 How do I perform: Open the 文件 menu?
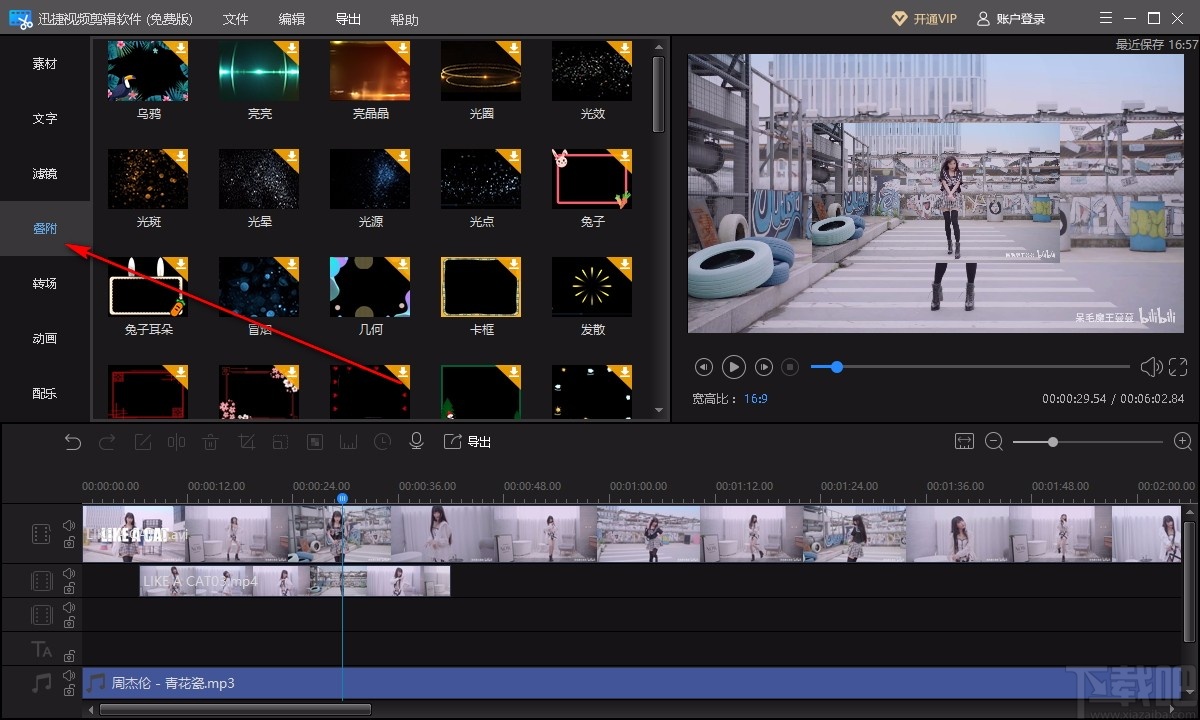coord(235,20)
